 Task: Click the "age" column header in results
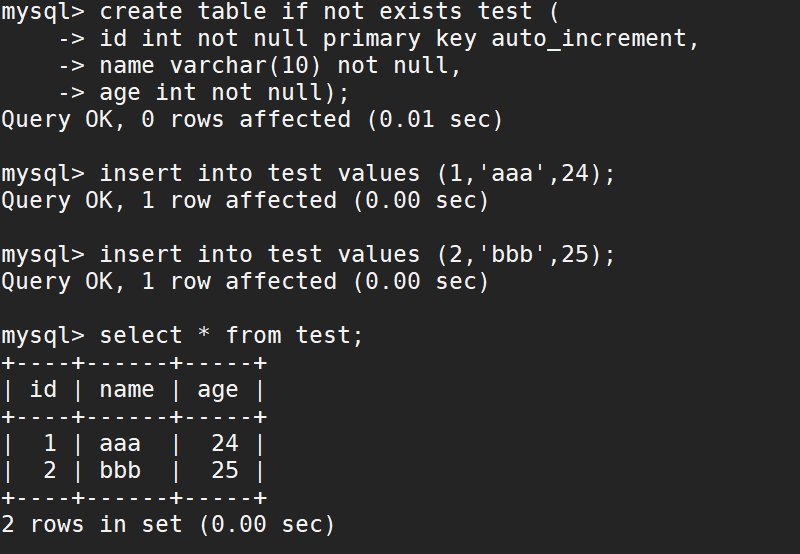tap(218, 390)
